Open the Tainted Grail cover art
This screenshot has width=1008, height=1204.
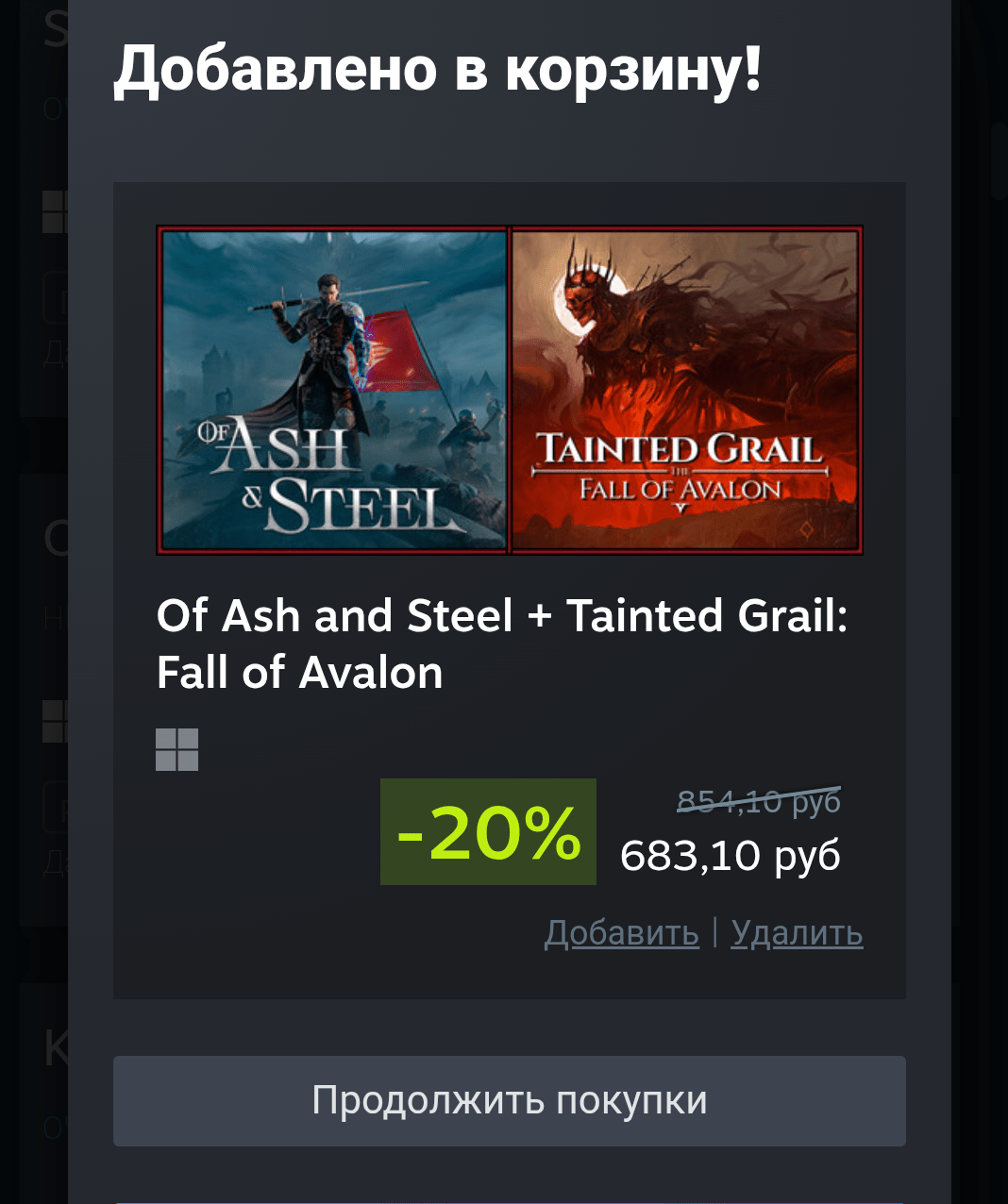point(685,390)
